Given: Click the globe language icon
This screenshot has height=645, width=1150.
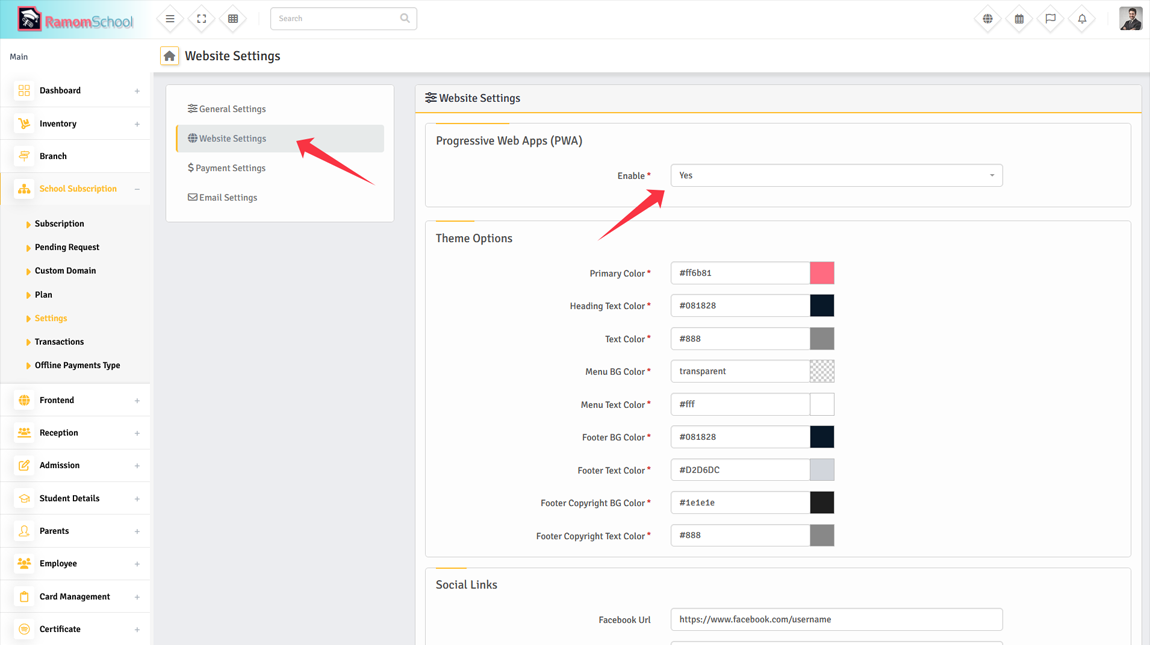Looking at the screenshot, I should [x=987, y=19].
